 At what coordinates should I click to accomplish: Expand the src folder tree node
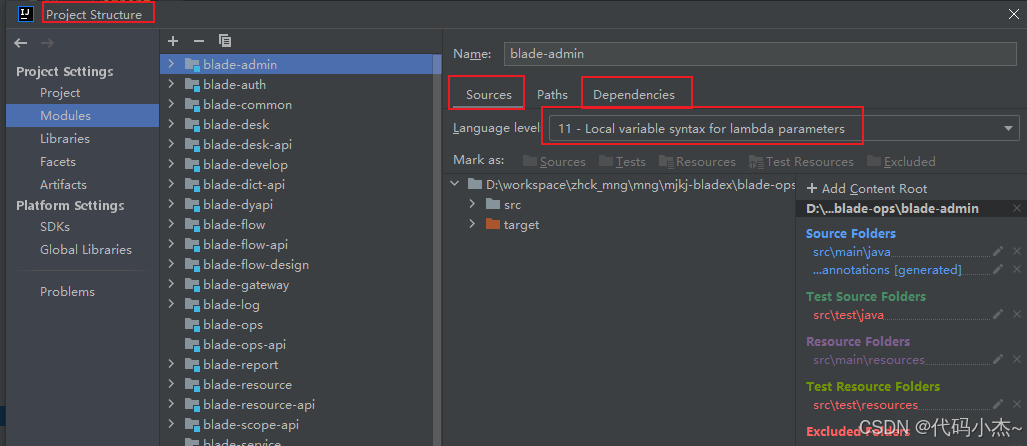coord(472,204)
